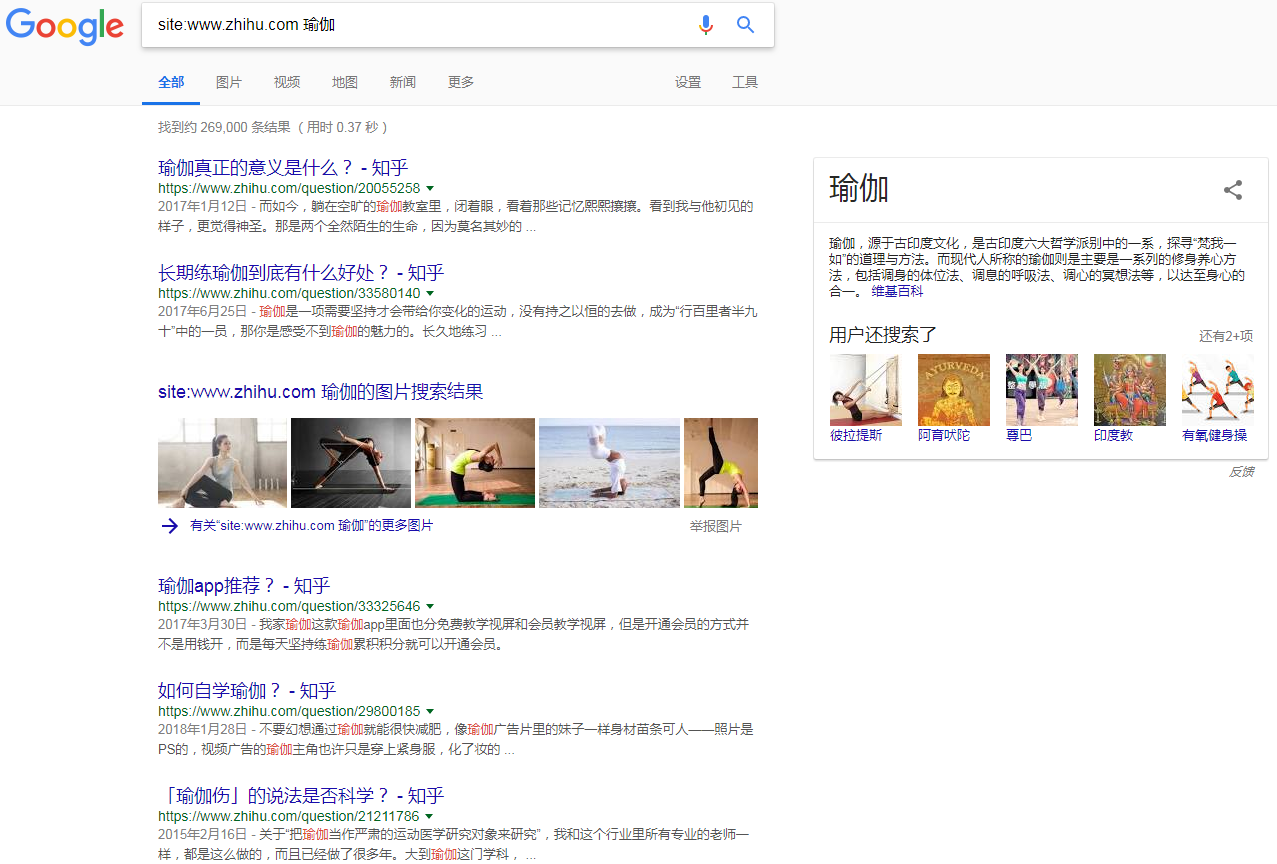Image resolution: width=1277 pixels, height=864 pixels.
Task: Click the beach yoga headstand thumbnail
Action: tap(608, 462)
